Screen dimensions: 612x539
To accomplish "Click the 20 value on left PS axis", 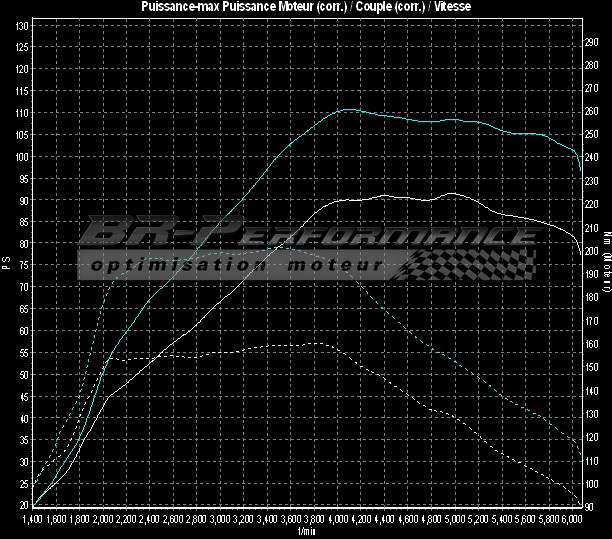I will click(23, 506).
